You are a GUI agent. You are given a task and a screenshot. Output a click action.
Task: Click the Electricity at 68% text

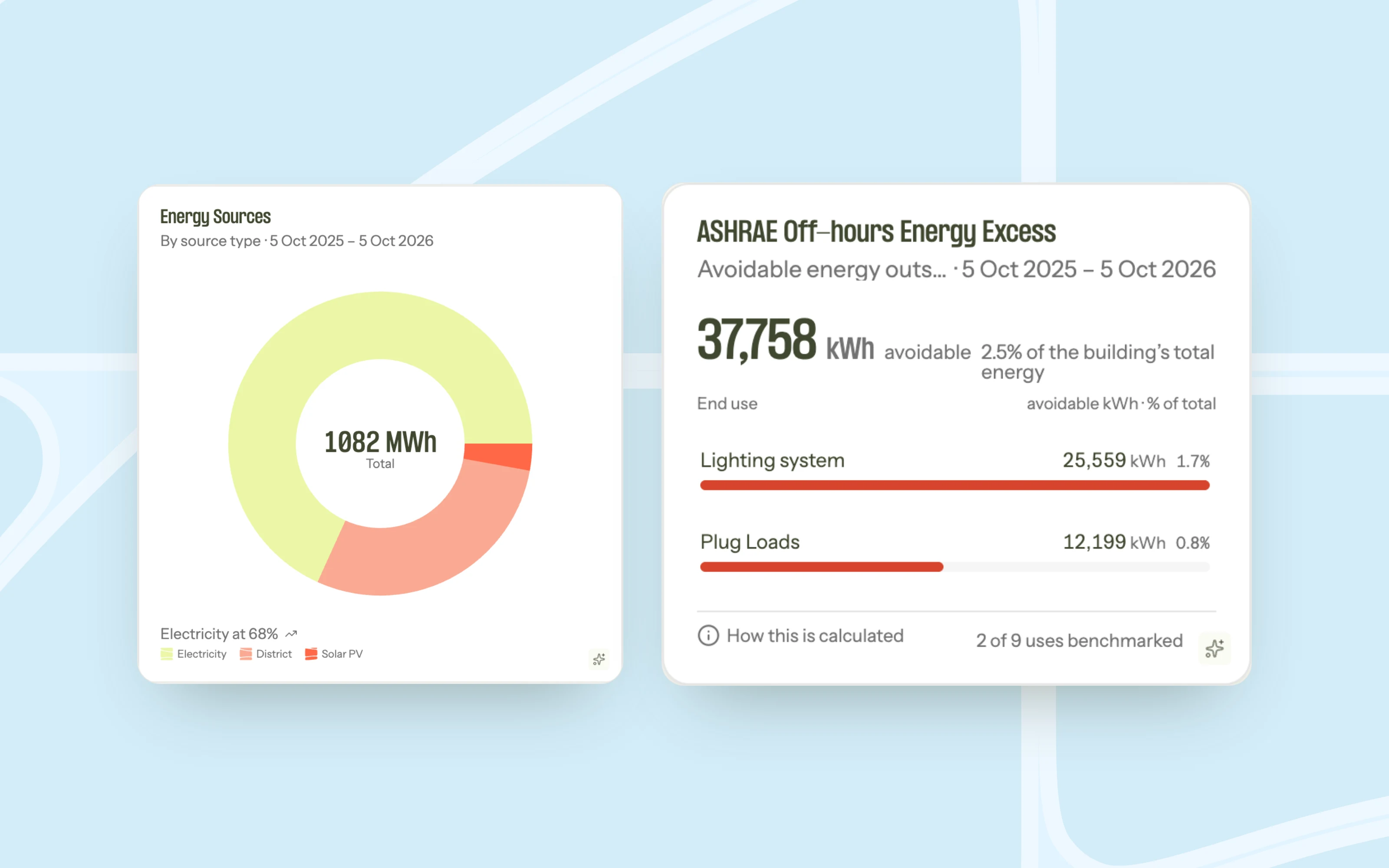click(219, 634)
